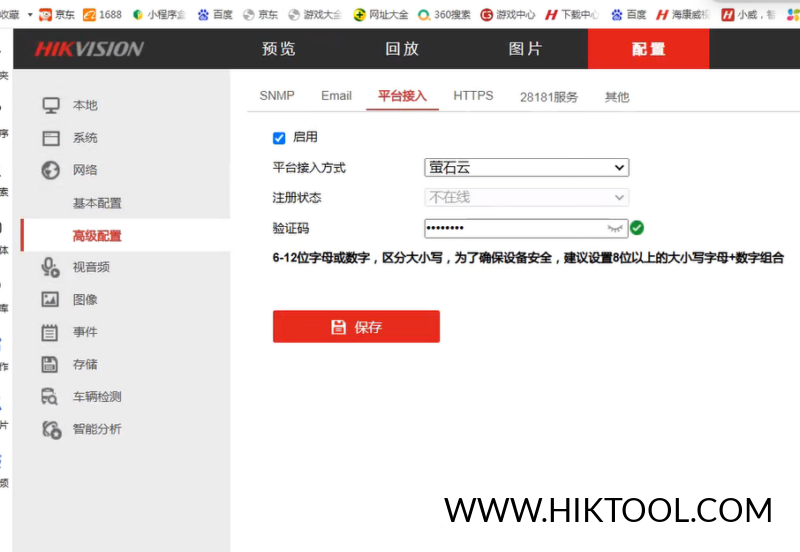Open the 本地 monitor icon

coord(51,105)
